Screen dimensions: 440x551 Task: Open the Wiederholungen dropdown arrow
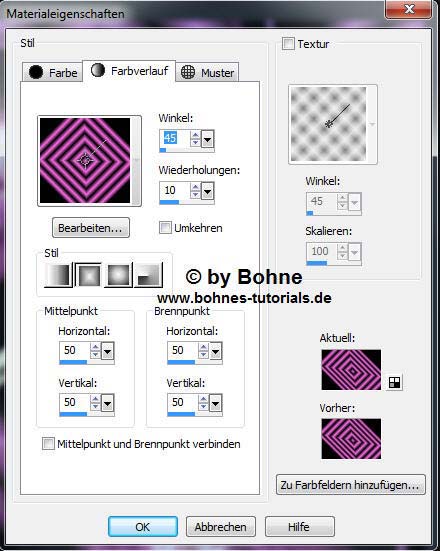point(208,191)
